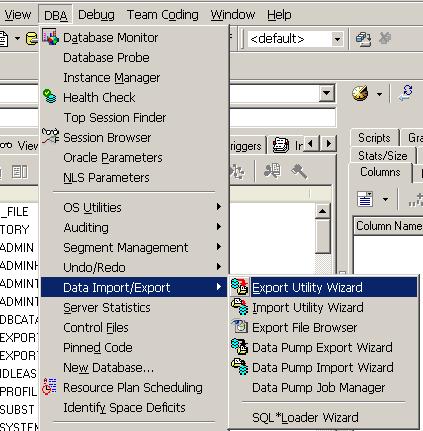Choose New Database...

135,368
